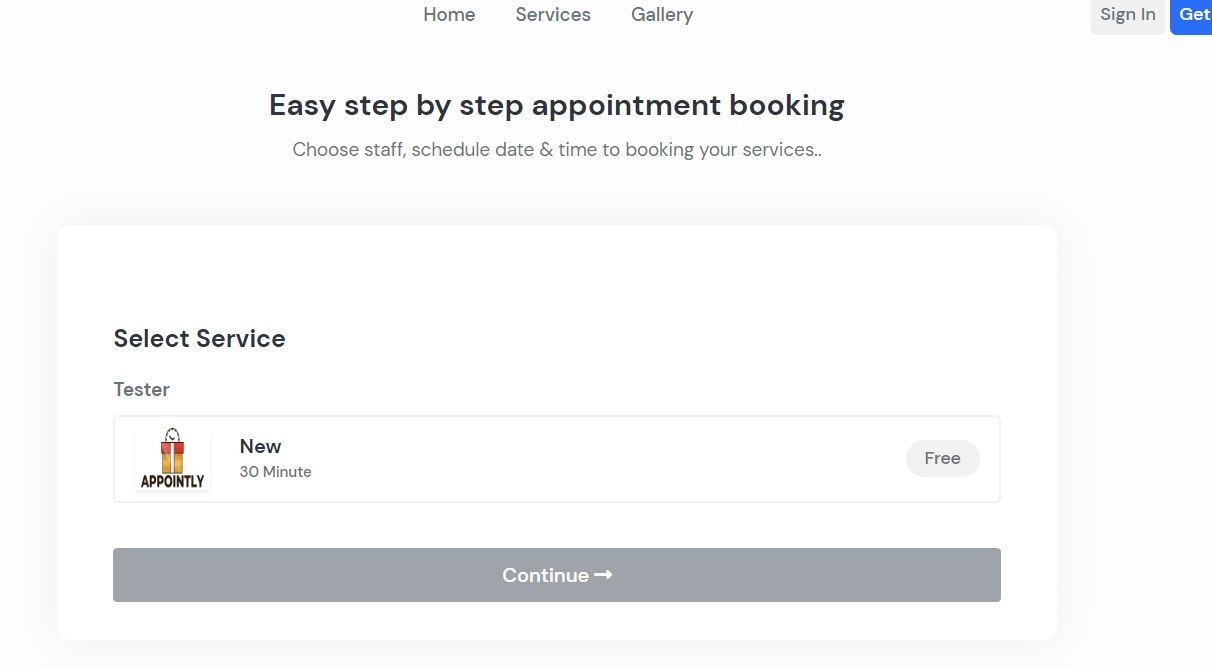Open the Home page from navigation

click(449, 15)
